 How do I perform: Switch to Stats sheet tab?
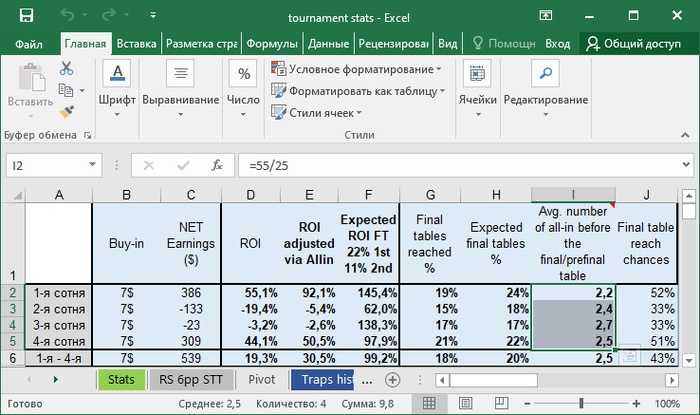121,380
